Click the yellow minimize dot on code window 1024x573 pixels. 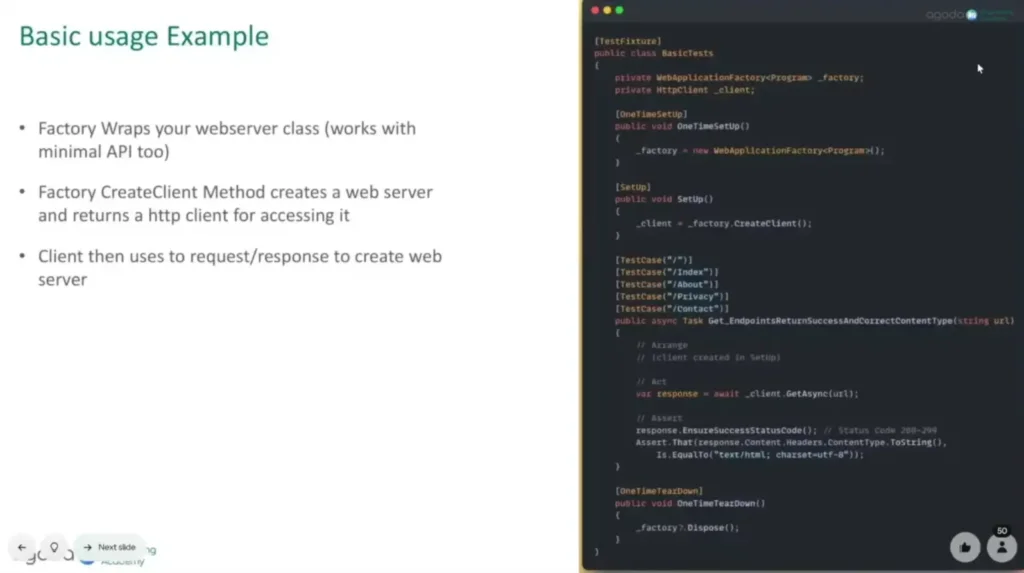[x=607, y=10]
